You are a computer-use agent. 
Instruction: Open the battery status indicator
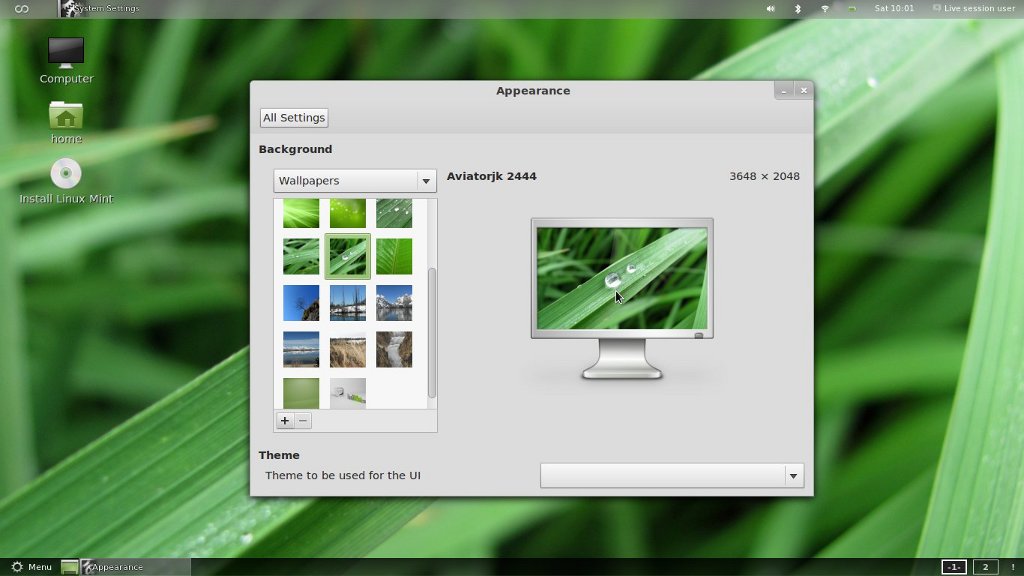pos(852,8)
